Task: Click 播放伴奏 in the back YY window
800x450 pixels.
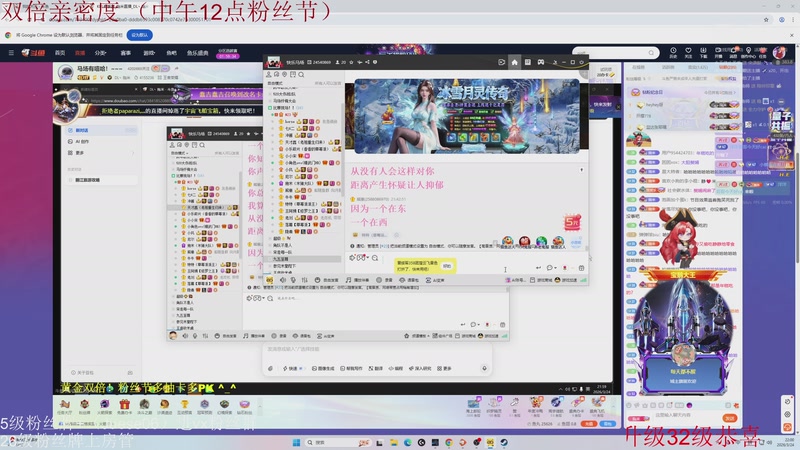Action: 253,336
